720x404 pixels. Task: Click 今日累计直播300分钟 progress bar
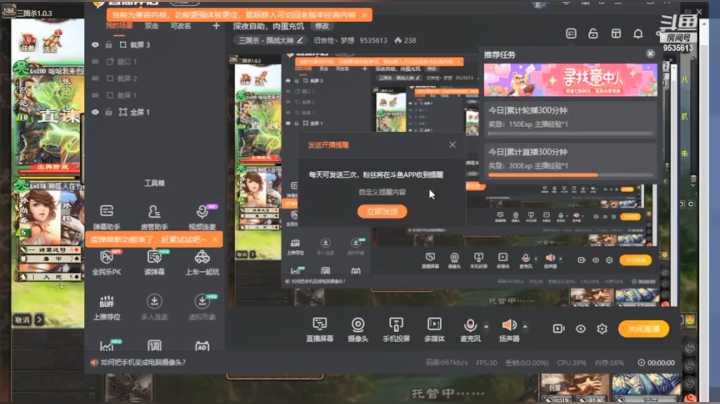click(x=570, y=175)
